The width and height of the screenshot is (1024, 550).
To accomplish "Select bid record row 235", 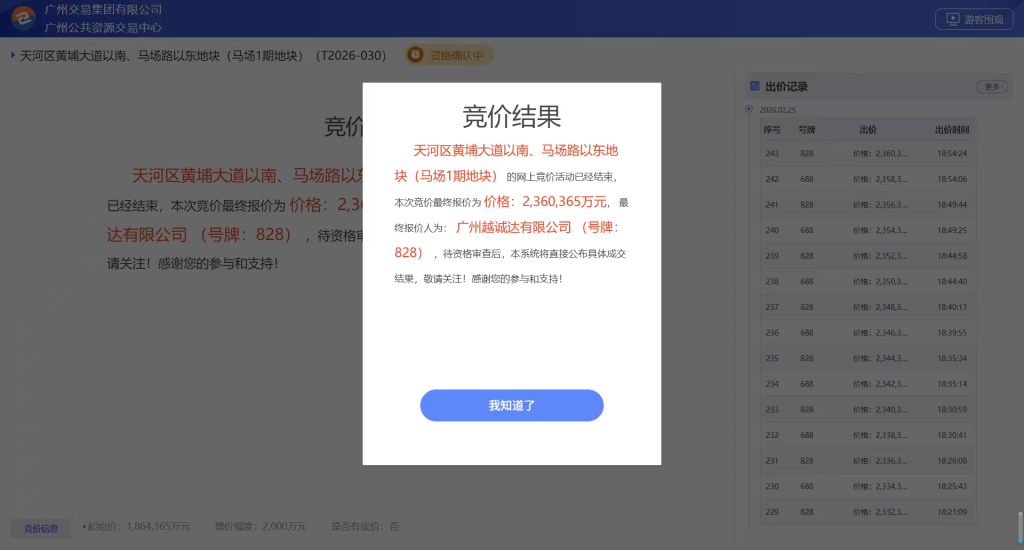I will [868, 358].
